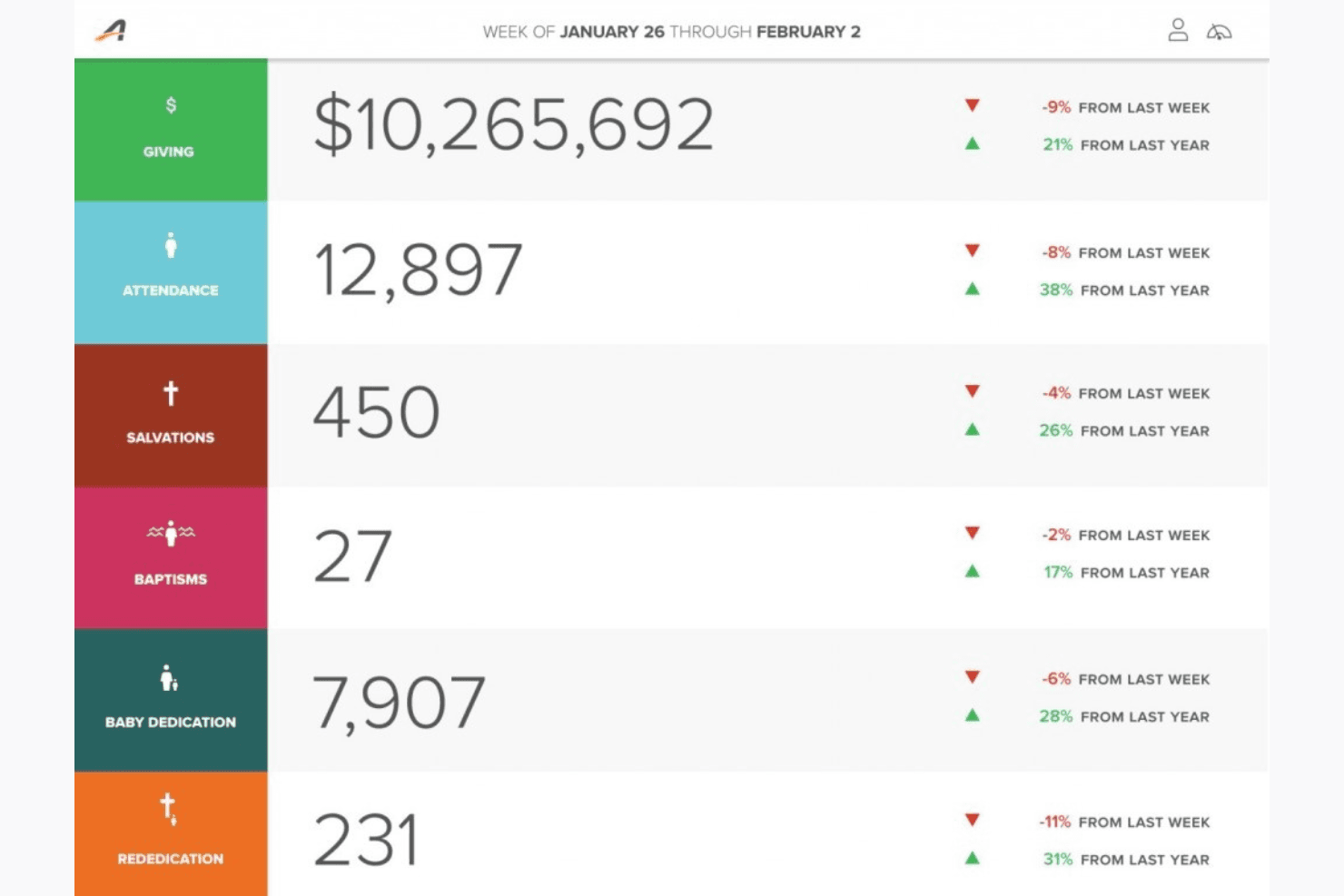The width and height of the screenshot is (1344, 896).
Task: Click the cross icon above Salvations
Action: [171, 393]
